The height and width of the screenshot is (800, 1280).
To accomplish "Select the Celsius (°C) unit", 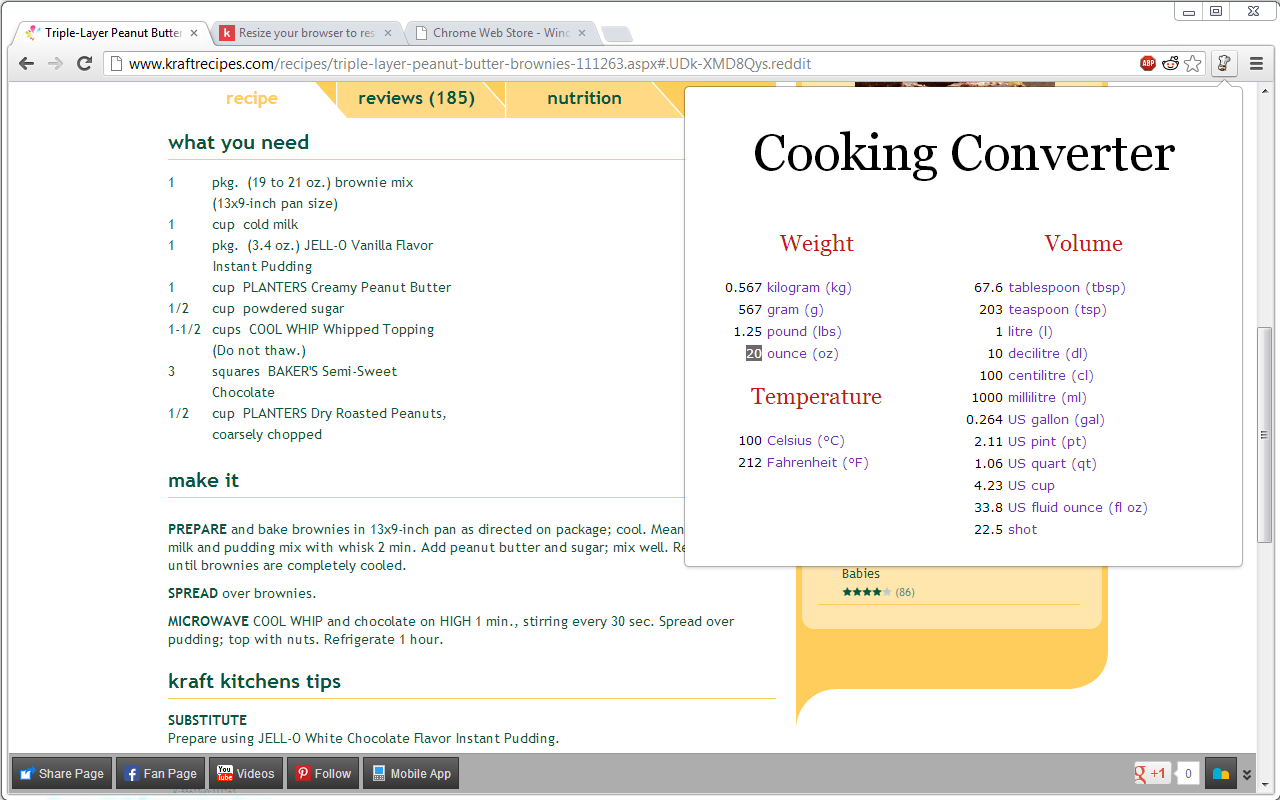I will 806,440.
